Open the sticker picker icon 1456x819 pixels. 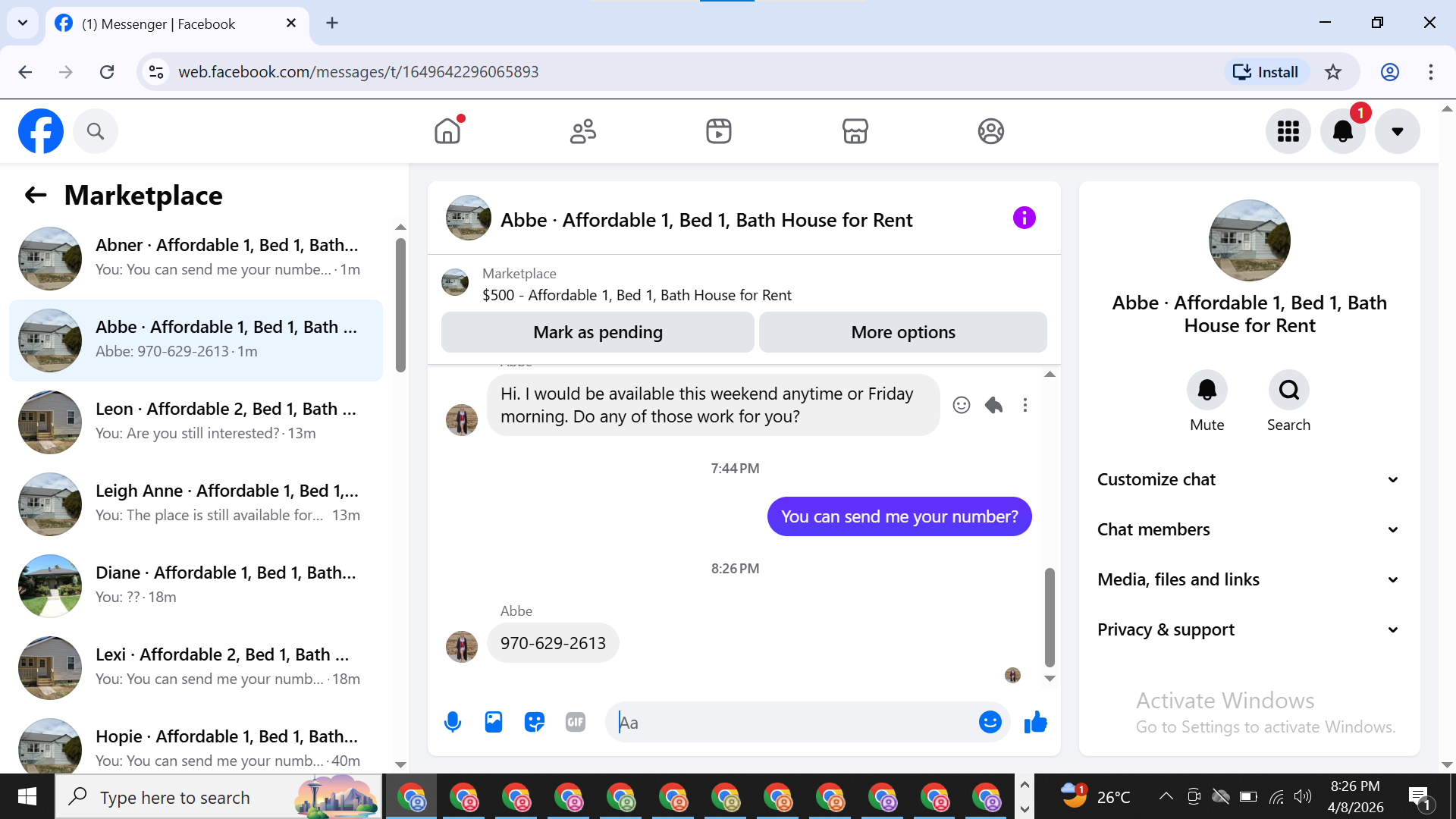[535, 722]
